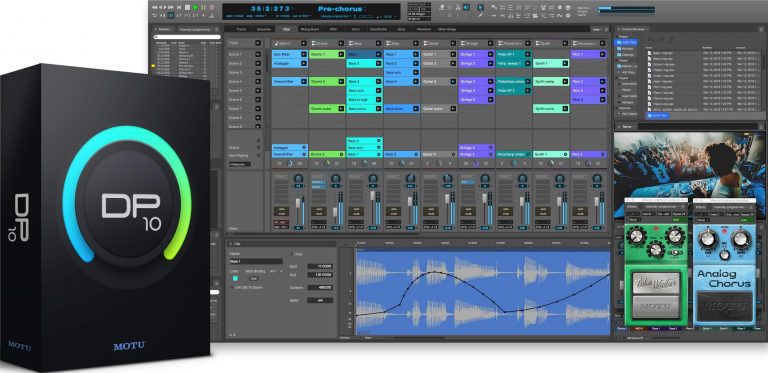Trigger the Perc 3 clip play icon
The height and width of the screenshot is (373, 768).
click(602, 91)
